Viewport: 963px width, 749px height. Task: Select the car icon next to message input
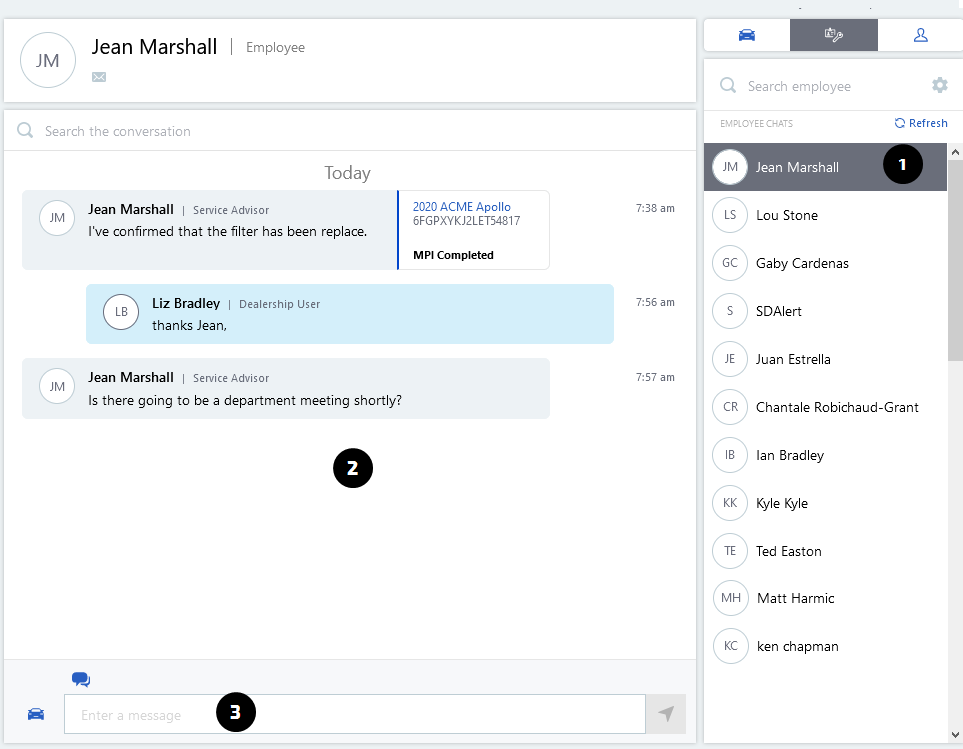36,713
